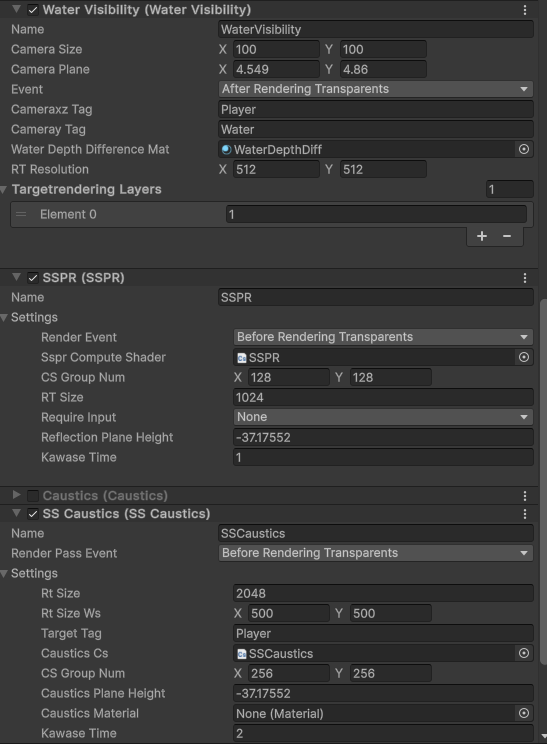Uncheck the SSPR feature checkbox
The height and width of the screenshot is (744, 547).
33,278
